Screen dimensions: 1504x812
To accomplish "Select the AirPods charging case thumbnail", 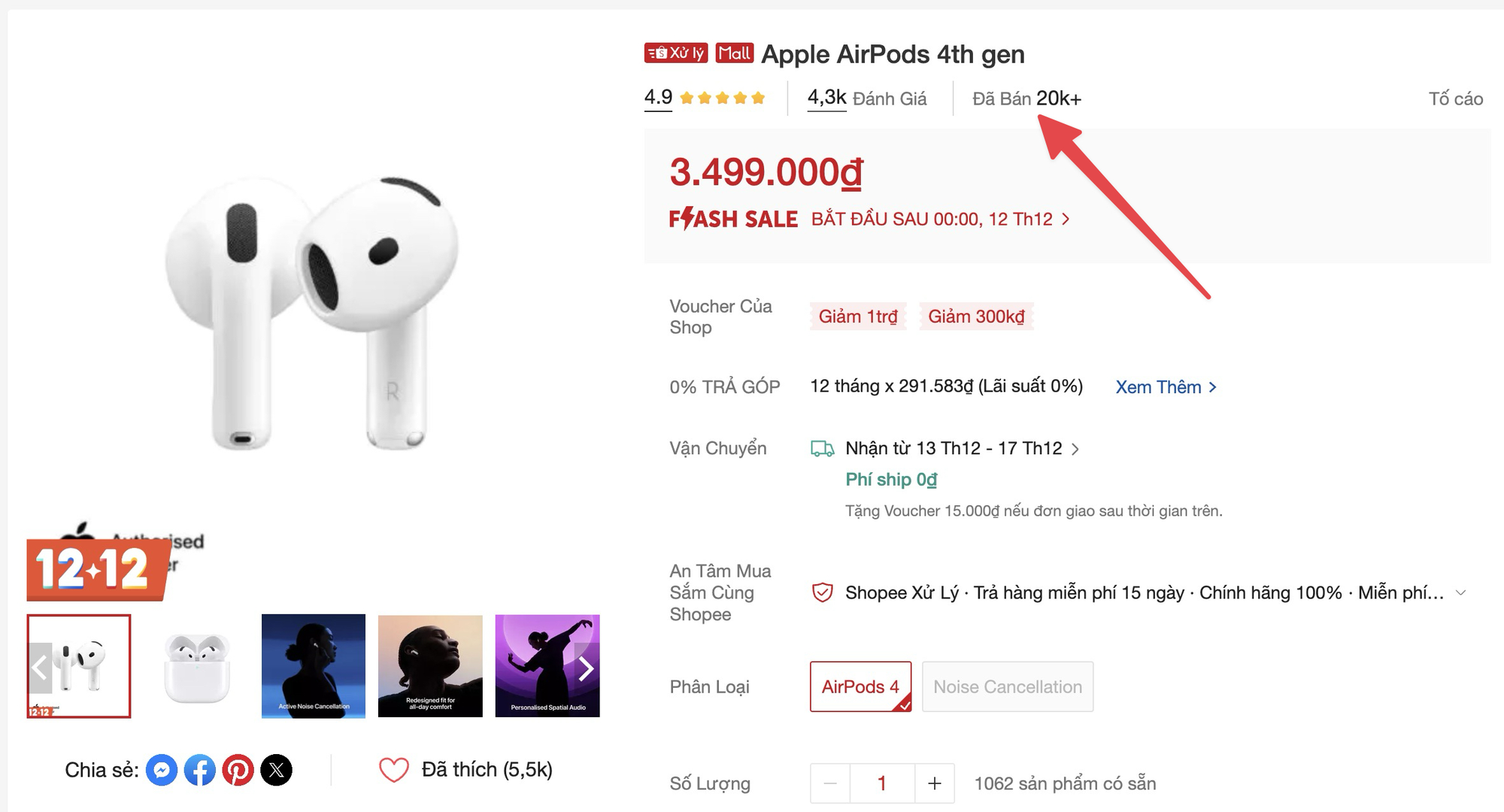I will coord(196,667).
